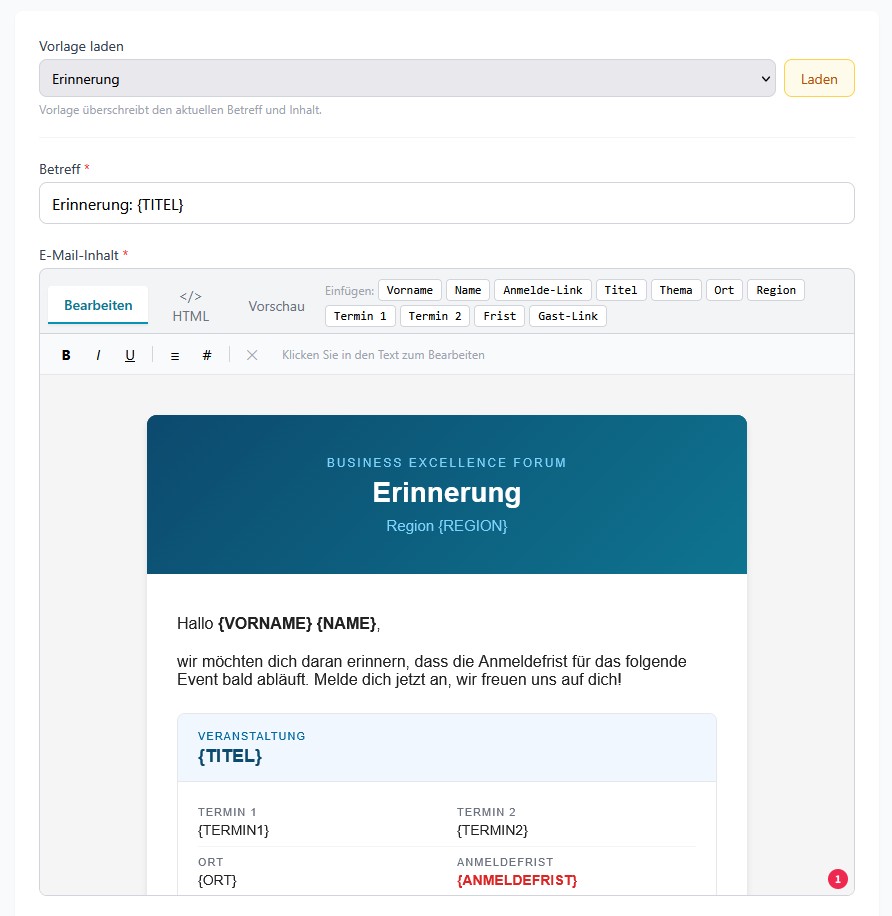This screenshot has height=916, width=892.
Task: Apply bold formatting with the B icon
Action: pyautogui.click(x=65, y=354)
